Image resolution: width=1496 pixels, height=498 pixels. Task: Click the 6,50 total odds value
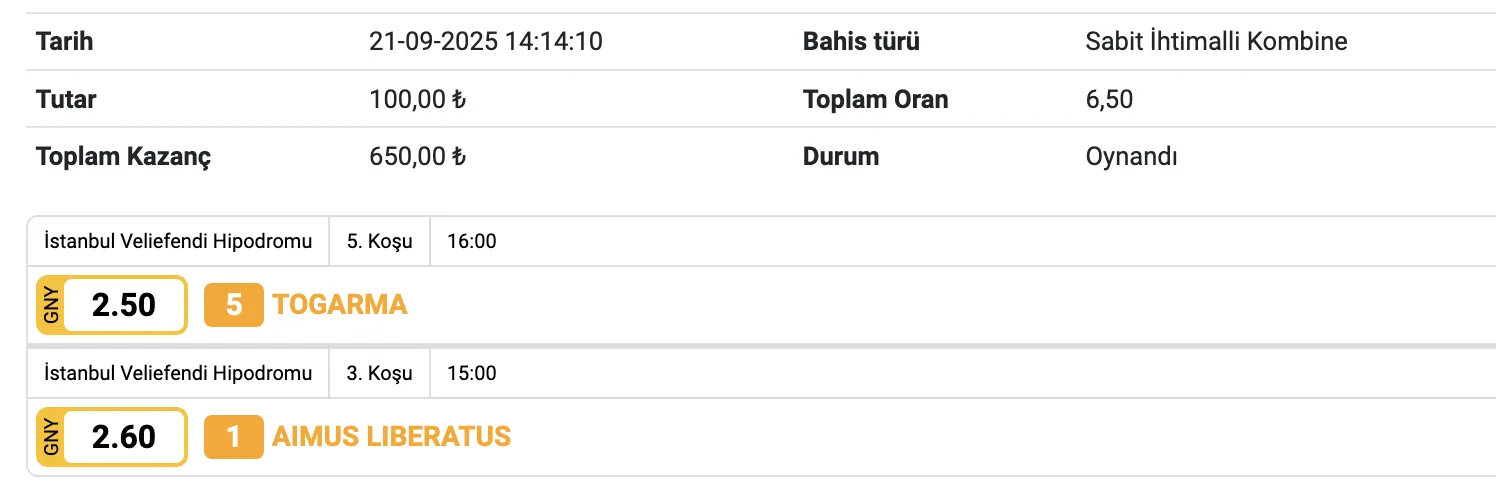pos(1109,100)
